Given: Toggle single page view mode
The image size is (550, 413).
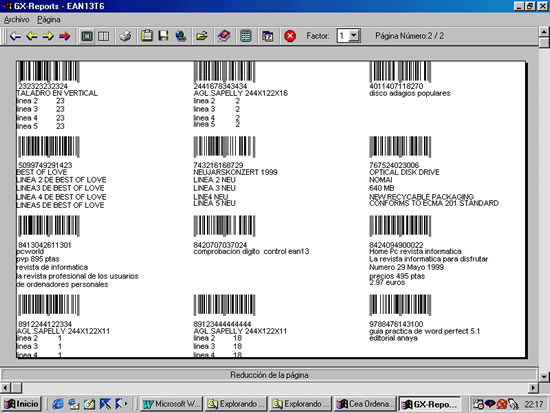Looking at the screenshot, I should click(x=87, y=36).
